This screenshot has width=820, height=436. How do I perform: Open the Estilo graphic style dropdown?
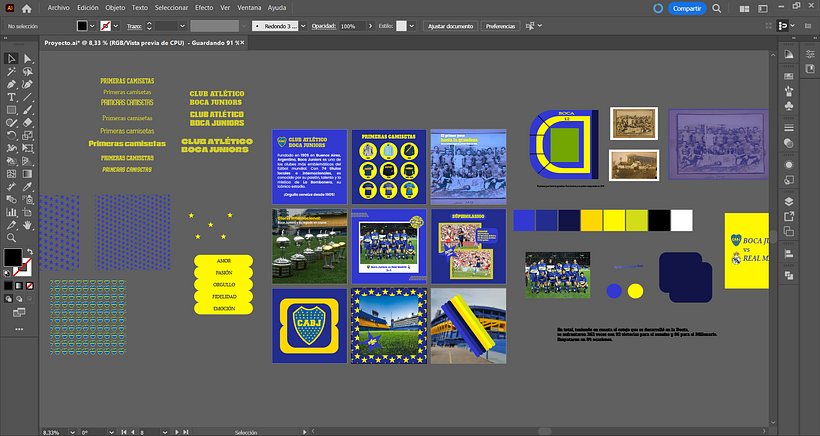click(x=412, y=26)
